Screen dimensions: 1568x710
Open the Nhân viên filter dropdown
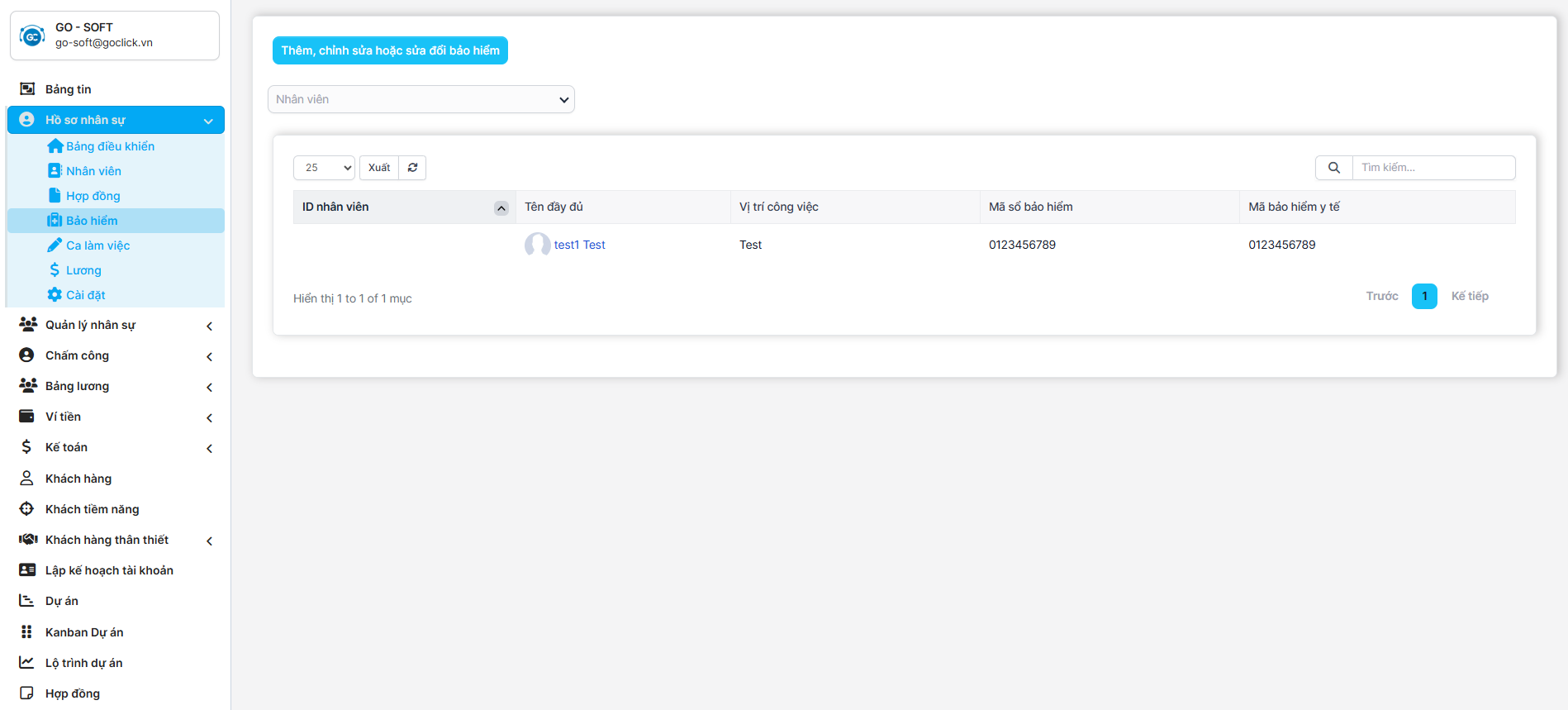click(421, 99)
